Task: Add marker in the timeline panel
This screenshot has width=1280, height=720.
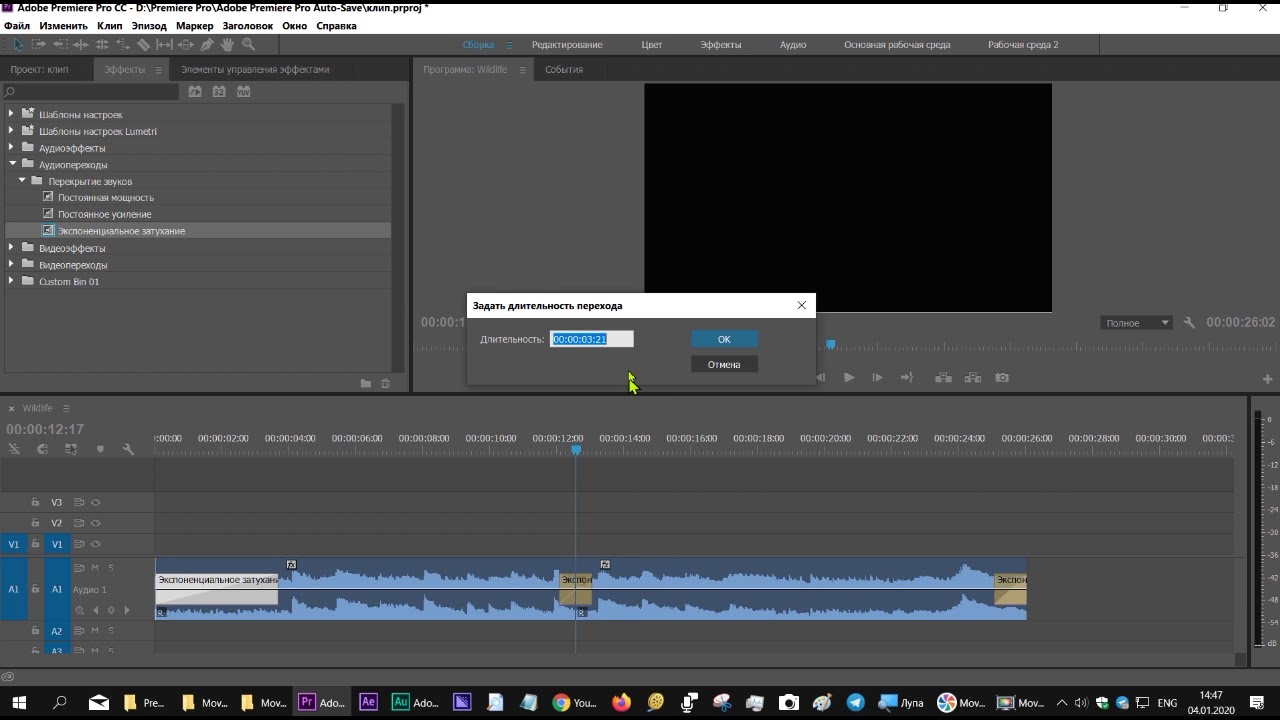Action: coord(100,449)
